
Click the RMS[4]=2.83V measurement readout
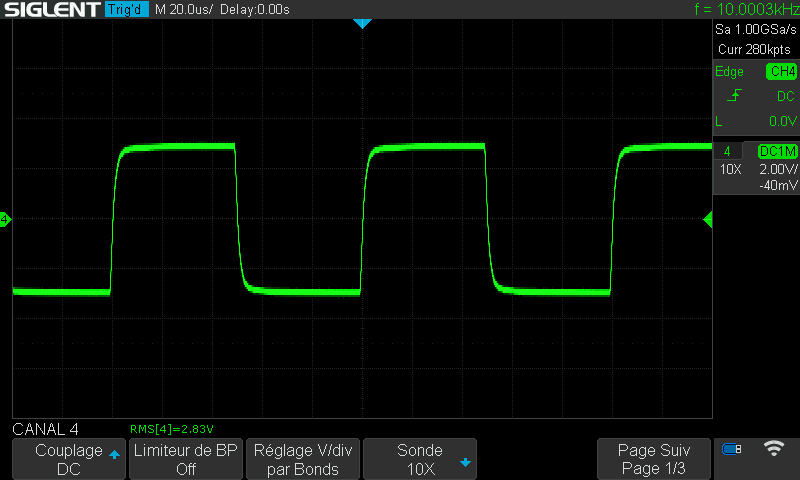pyautogui.click(x=172, y=429)
